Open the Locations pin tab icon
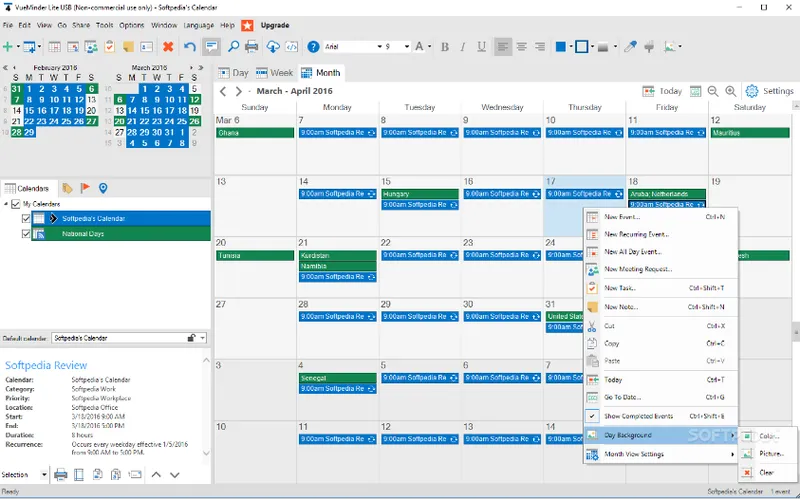Image resolution: width=800 pixels, height=499 pixels. point(103,188)
